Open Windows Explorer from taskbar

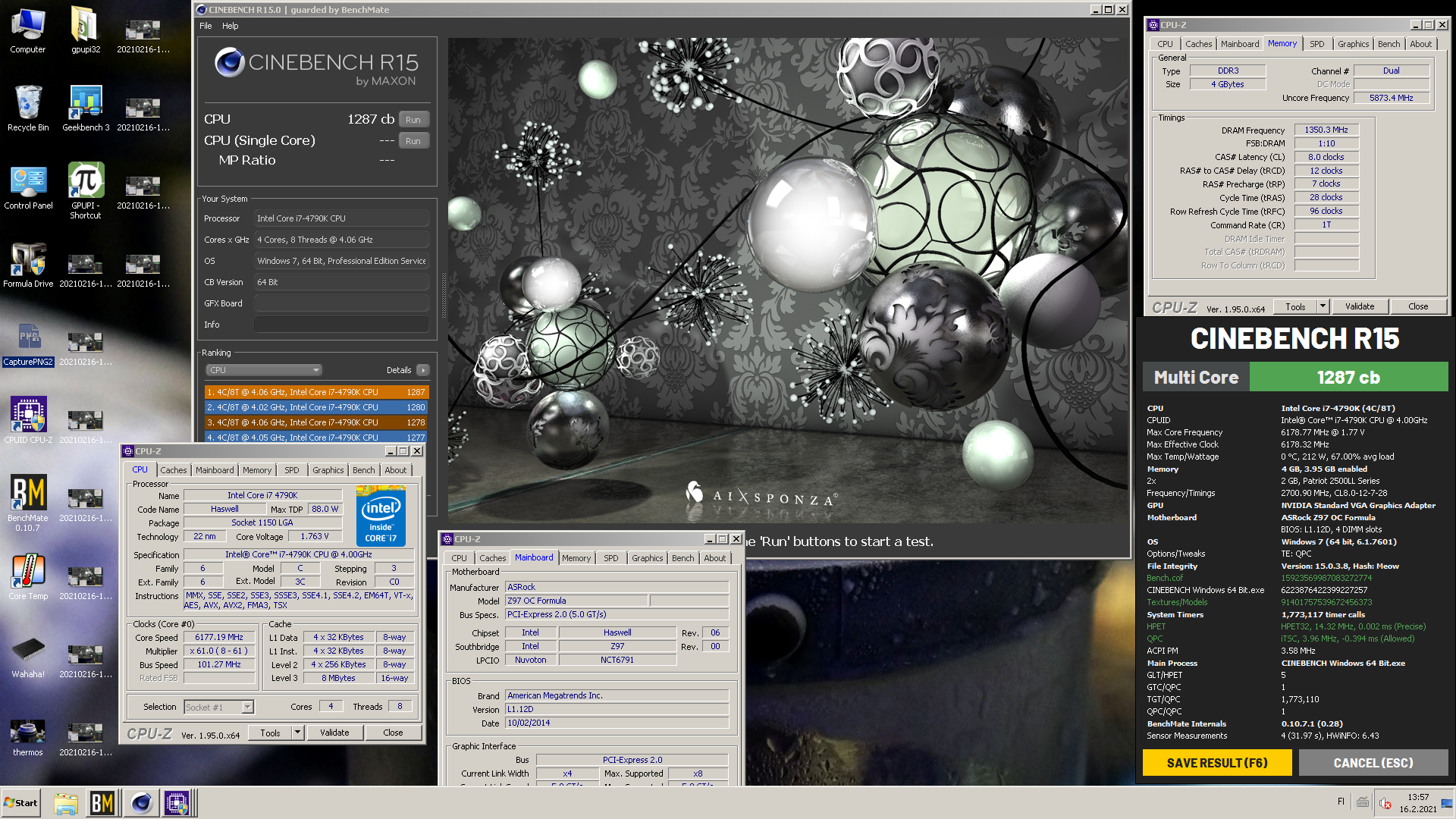(66, 803)
